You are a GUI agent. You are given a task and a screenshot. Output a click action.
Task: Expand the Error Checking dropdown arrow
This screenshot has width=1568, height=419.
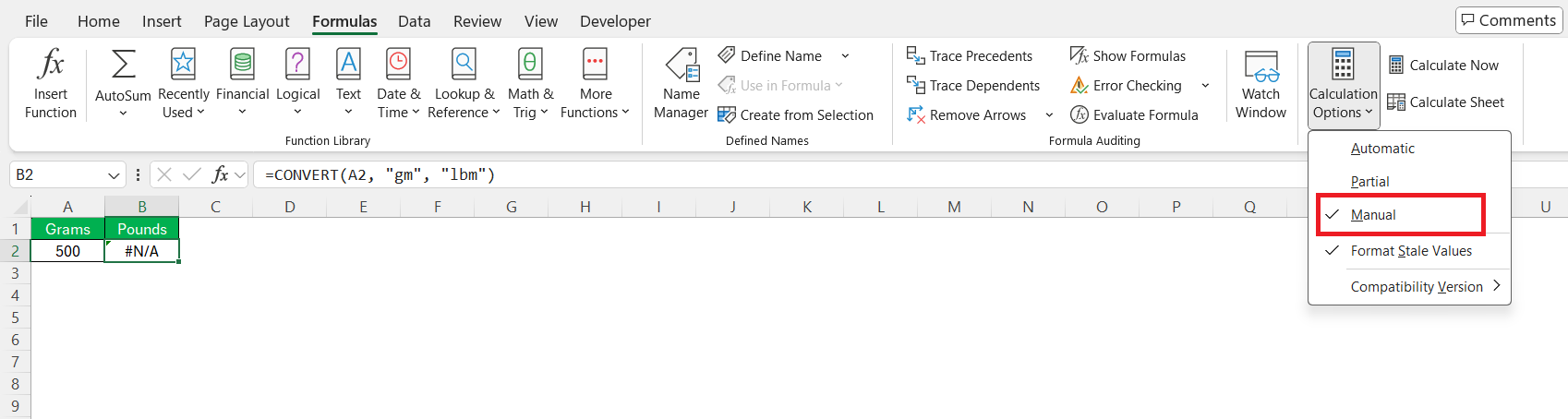(1205, 86)
